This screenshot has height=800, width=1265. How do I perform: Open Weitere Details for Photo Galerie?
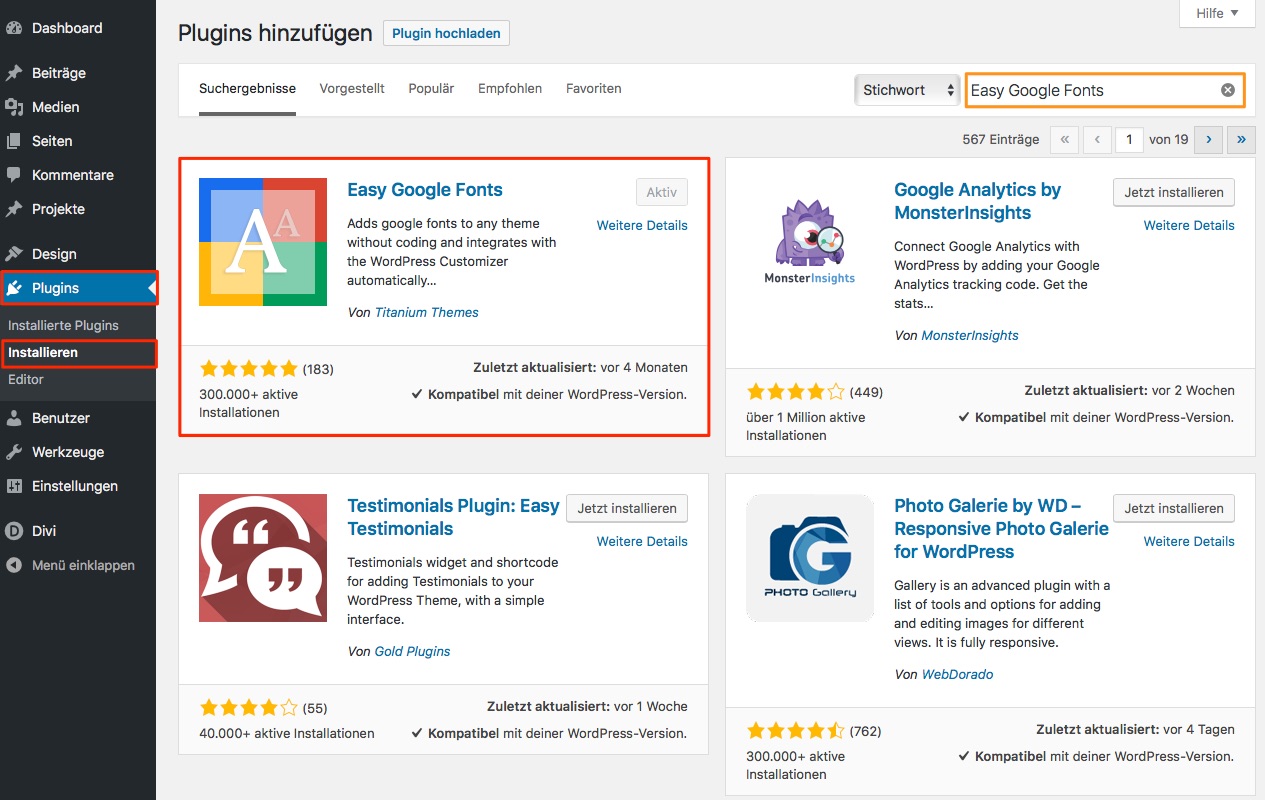click(1189, 541)
